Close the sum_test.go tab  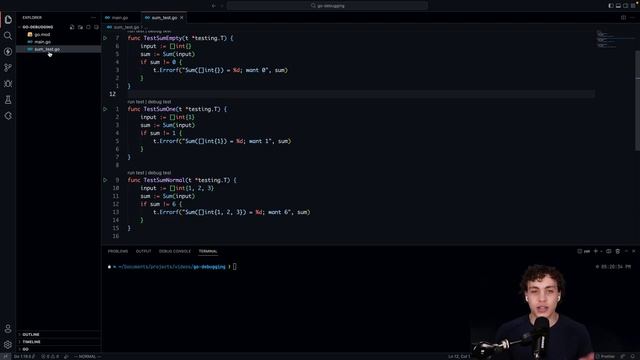[182, 18]
